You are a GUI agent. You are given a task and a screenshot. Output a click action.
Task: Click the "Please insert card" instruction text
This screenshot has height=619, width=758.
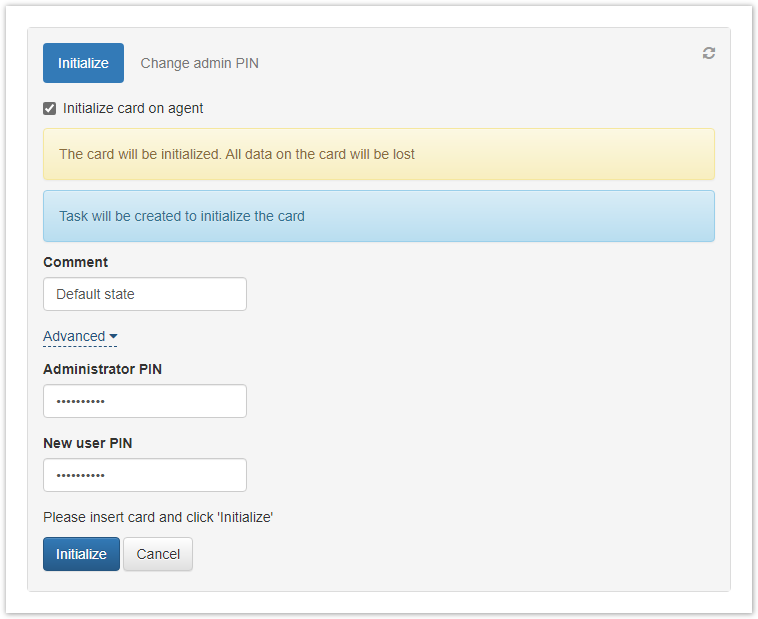[158, 517]
